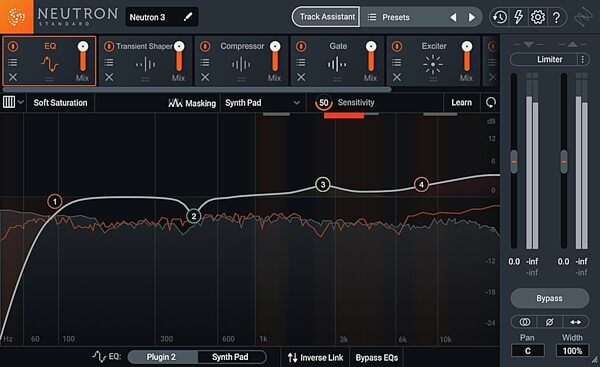Toggle EQ module power button

click(x=13, y=46)
